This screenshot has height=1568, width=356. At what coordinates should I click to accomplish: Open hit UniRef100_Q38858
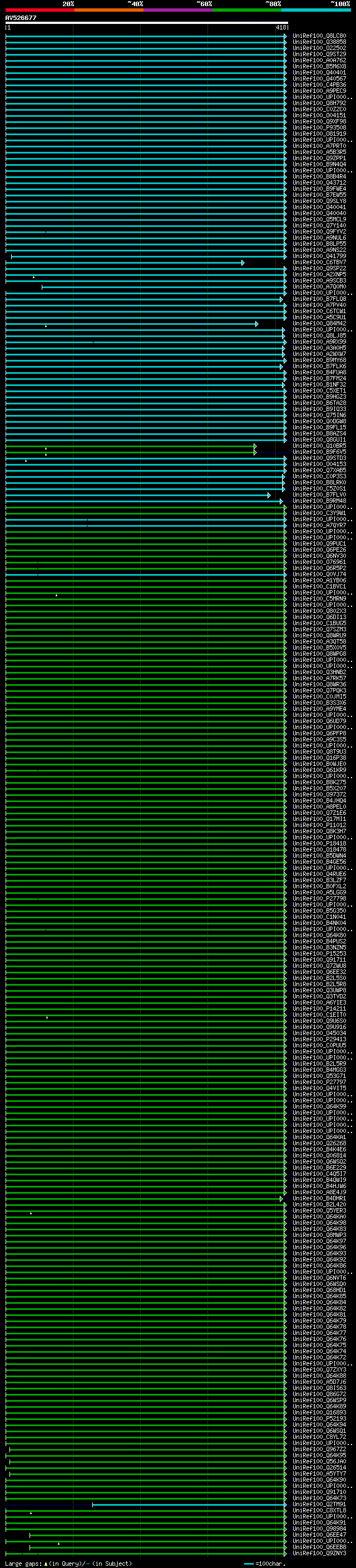319,42
